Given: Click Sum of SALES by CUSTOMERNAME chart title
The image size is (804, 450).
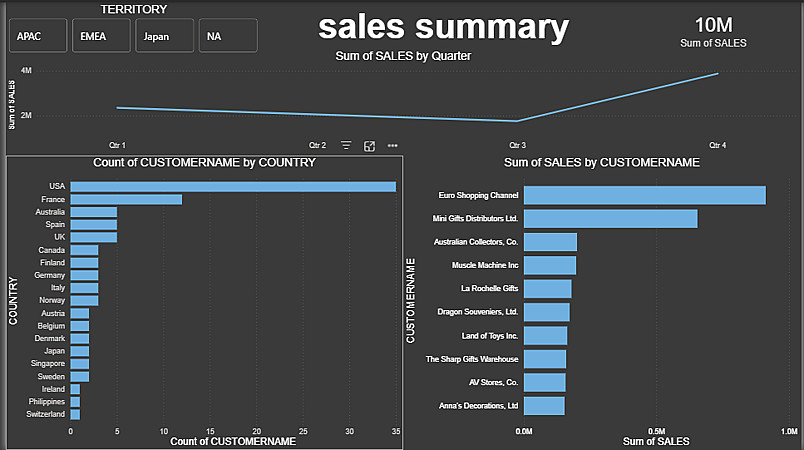Looking at the screenshot, I should tap(601, 162).
